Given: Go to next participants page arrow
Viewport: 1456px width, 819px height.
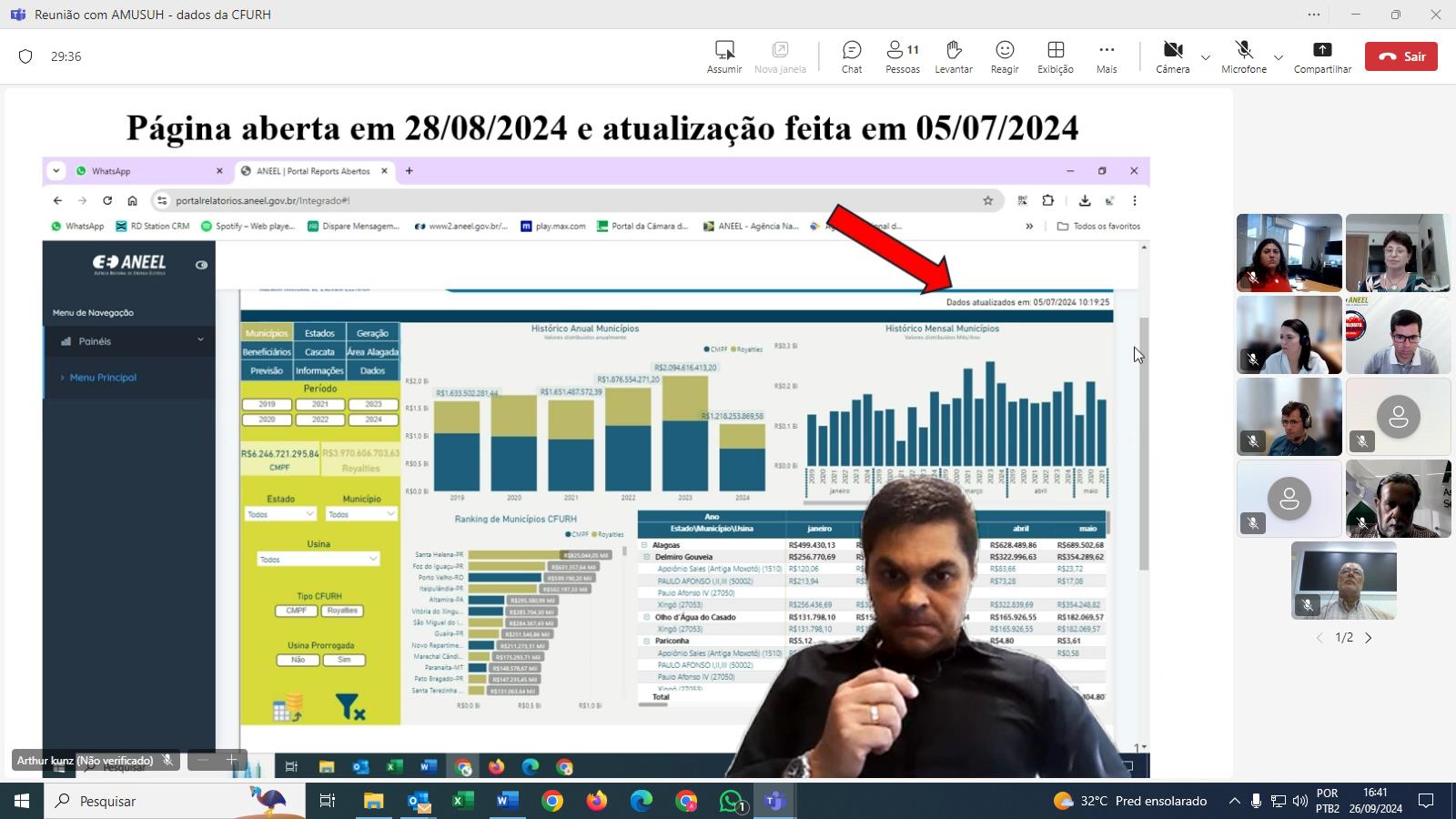Looking at the screenshot, I should point(1368,638).
